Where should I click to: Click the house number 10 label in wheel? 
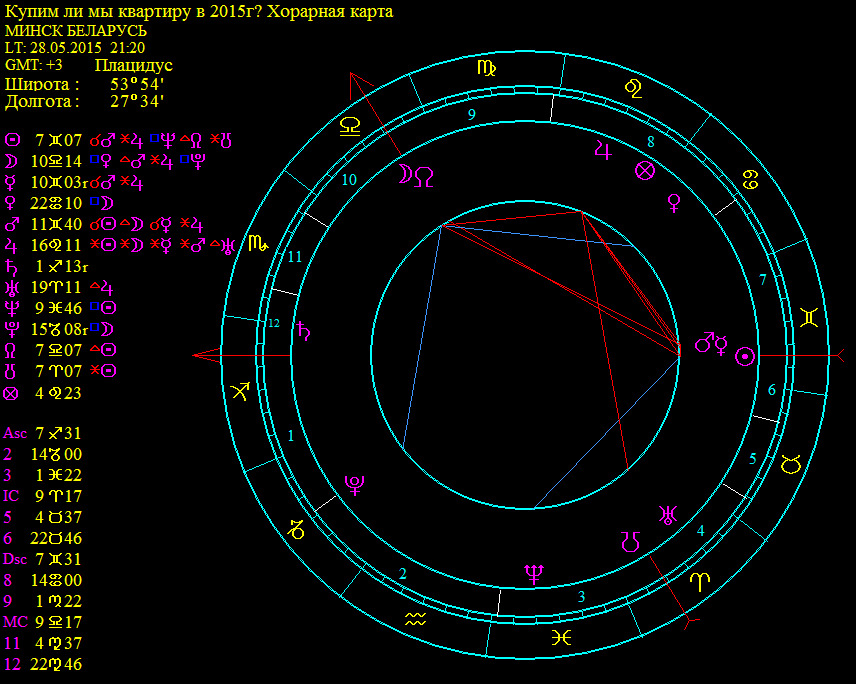[x=348, y=180]
